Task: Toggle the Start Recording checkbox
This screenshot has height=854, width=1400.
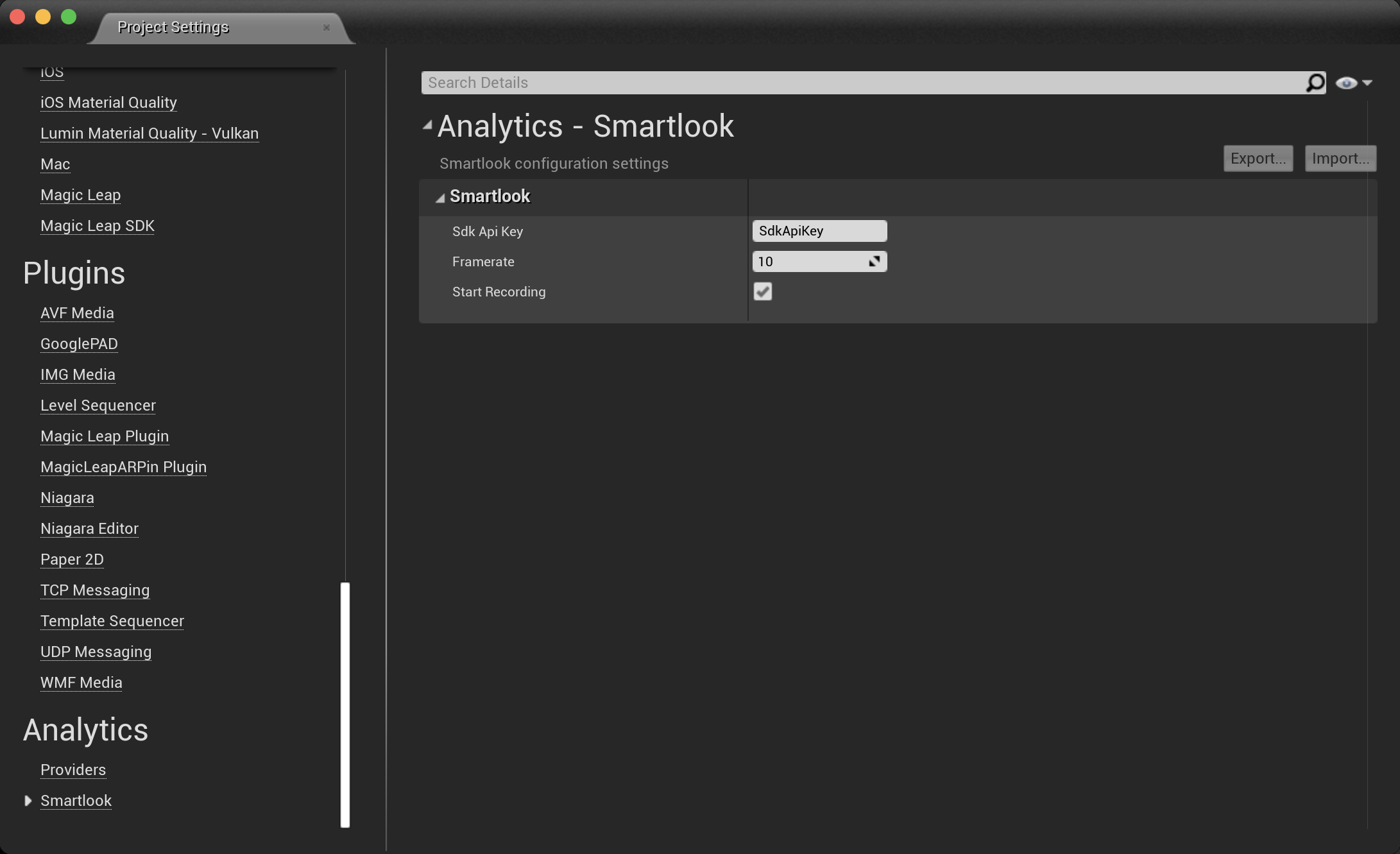Action: 762,291
